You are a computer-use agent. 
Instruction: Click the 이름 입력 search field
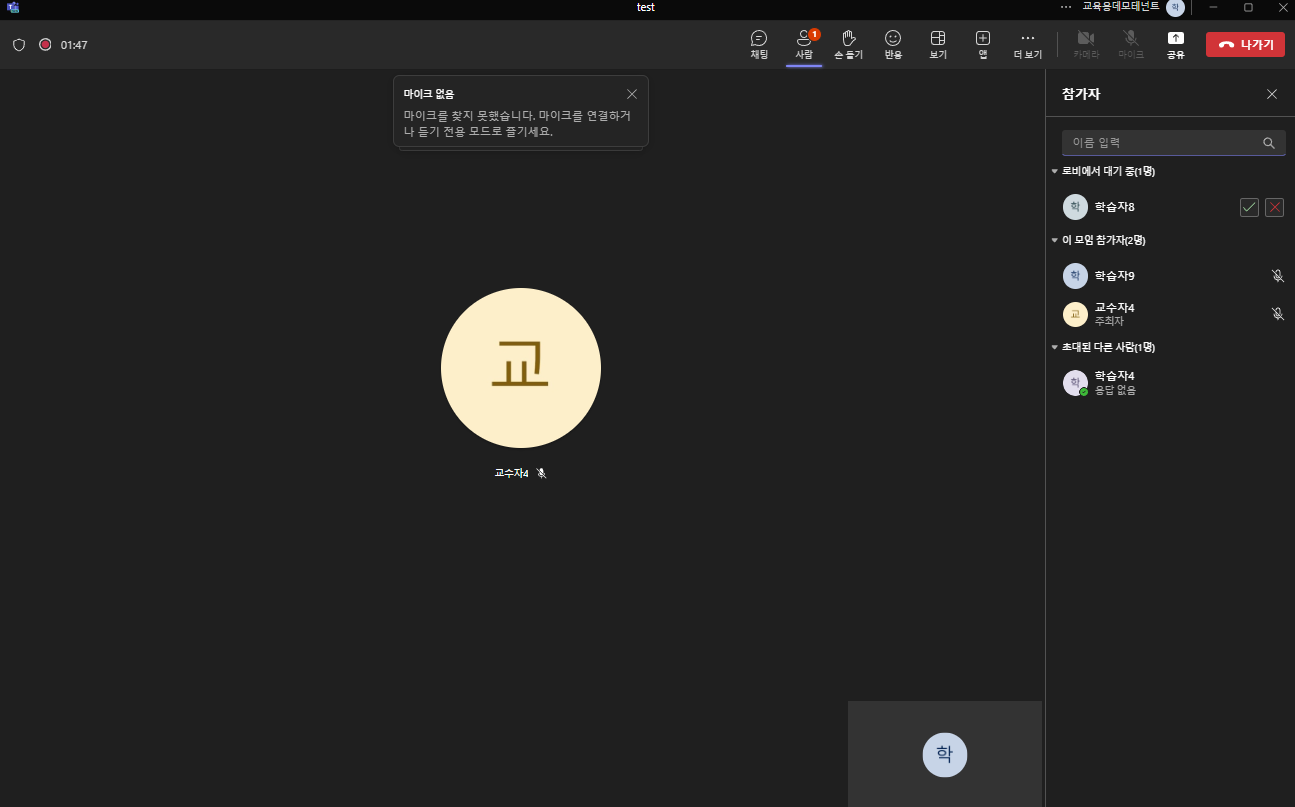point(1173,143)
